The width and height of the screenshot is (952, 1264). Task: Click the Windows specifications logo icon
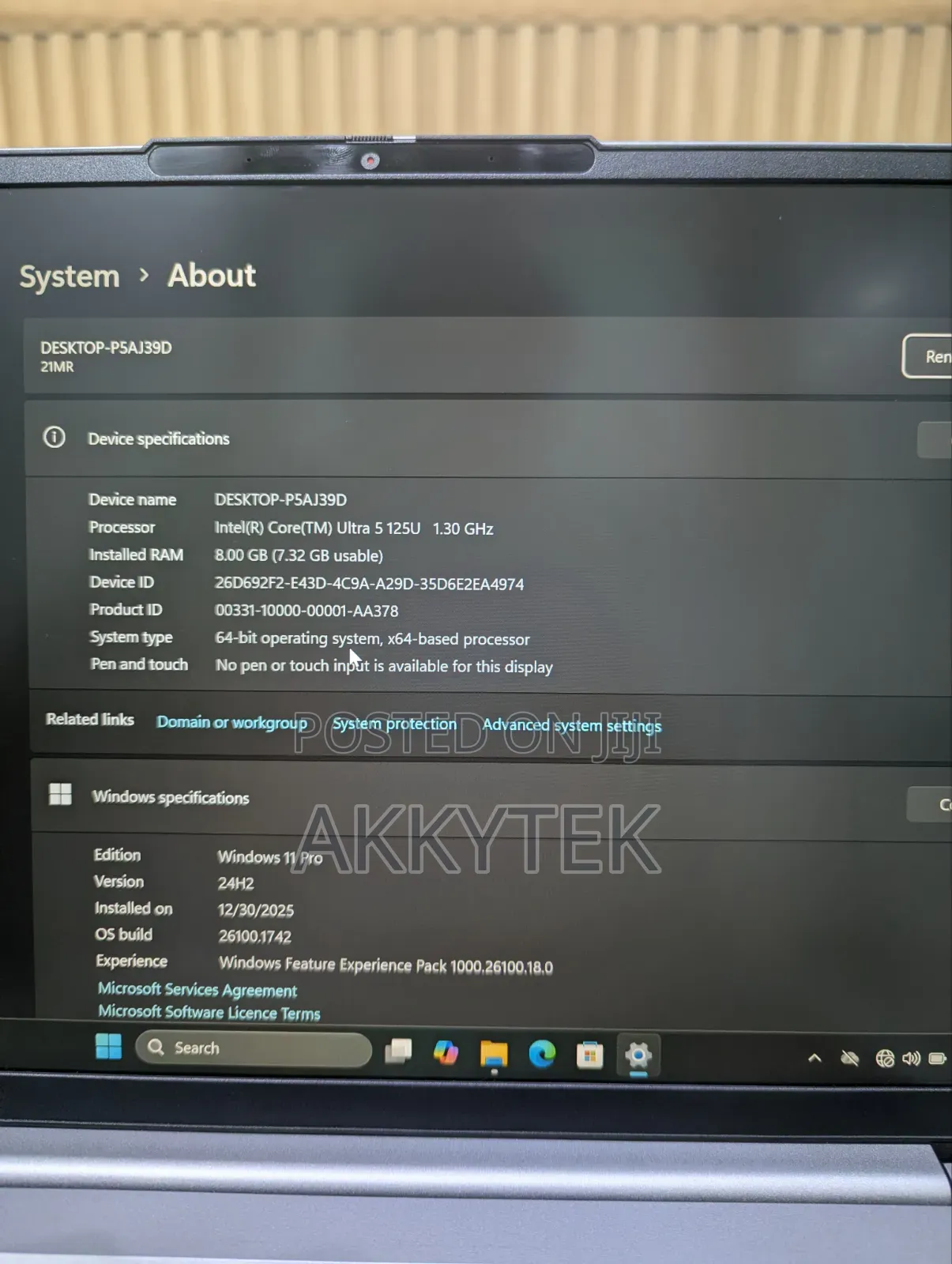point(60,794)
